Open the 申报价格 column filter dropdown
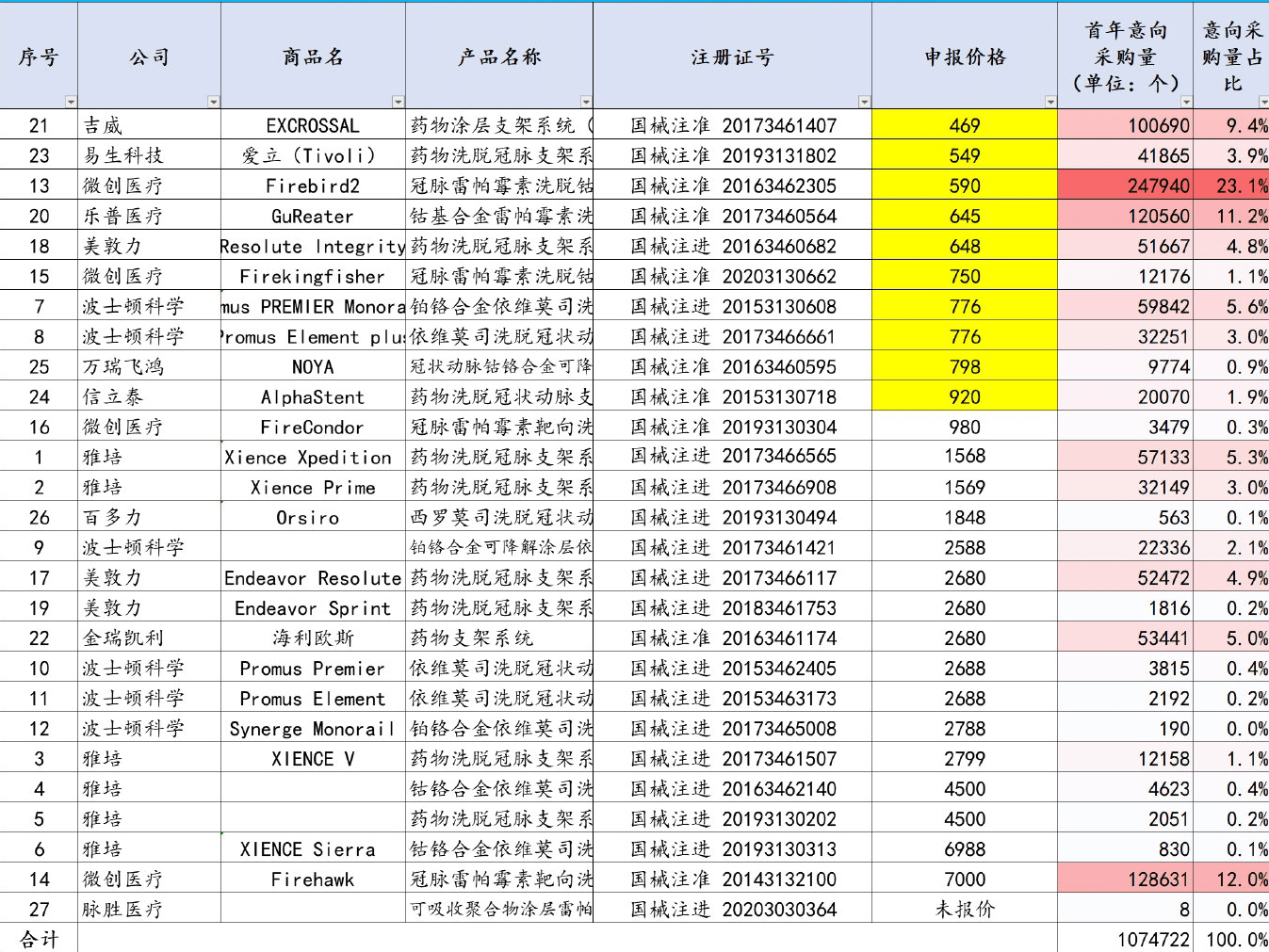The image size is (1269, 952). [x=1050, y=102]
